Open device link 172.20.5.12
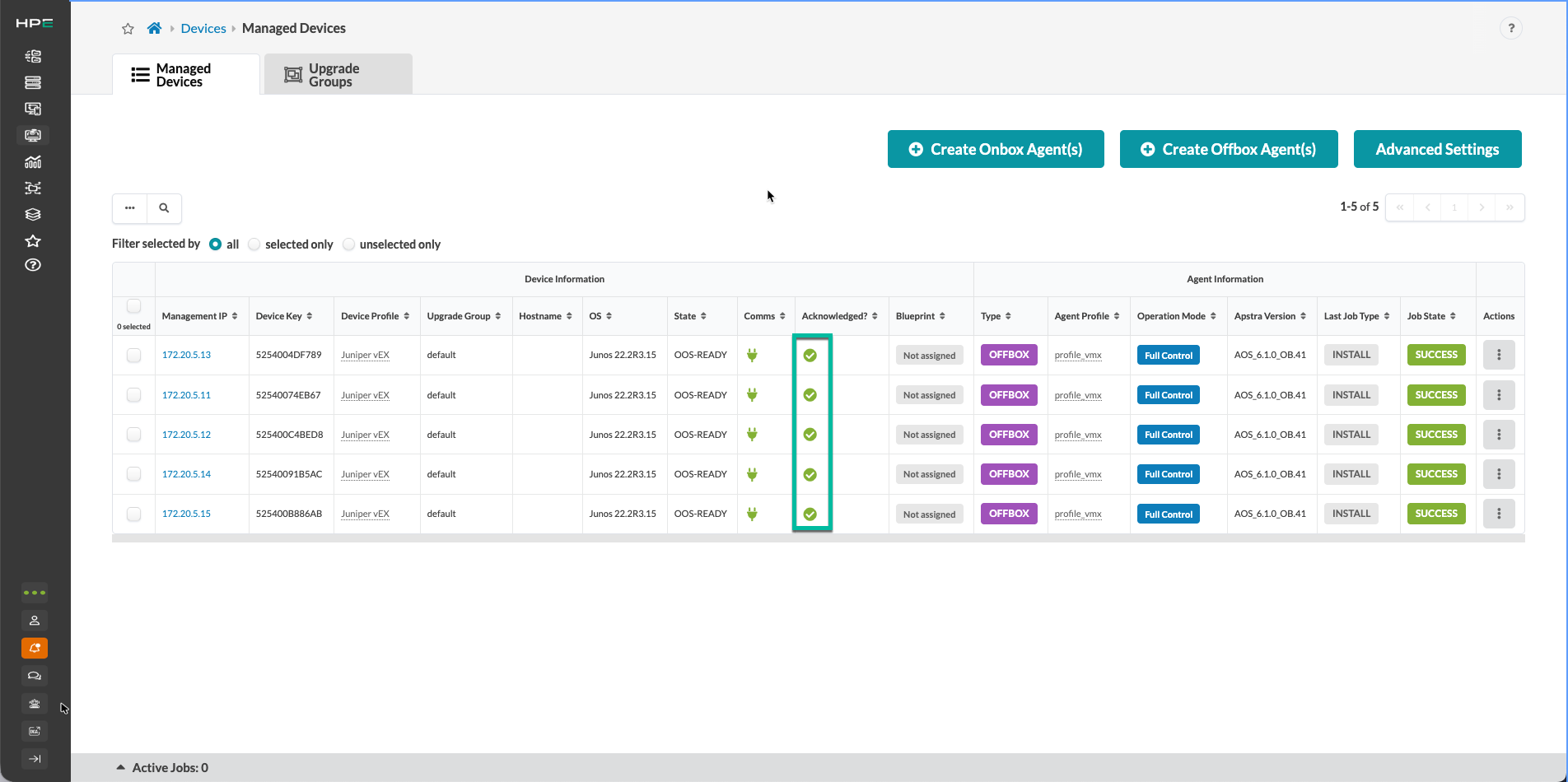The image size is (1568, 782). [x=186, y=435]
